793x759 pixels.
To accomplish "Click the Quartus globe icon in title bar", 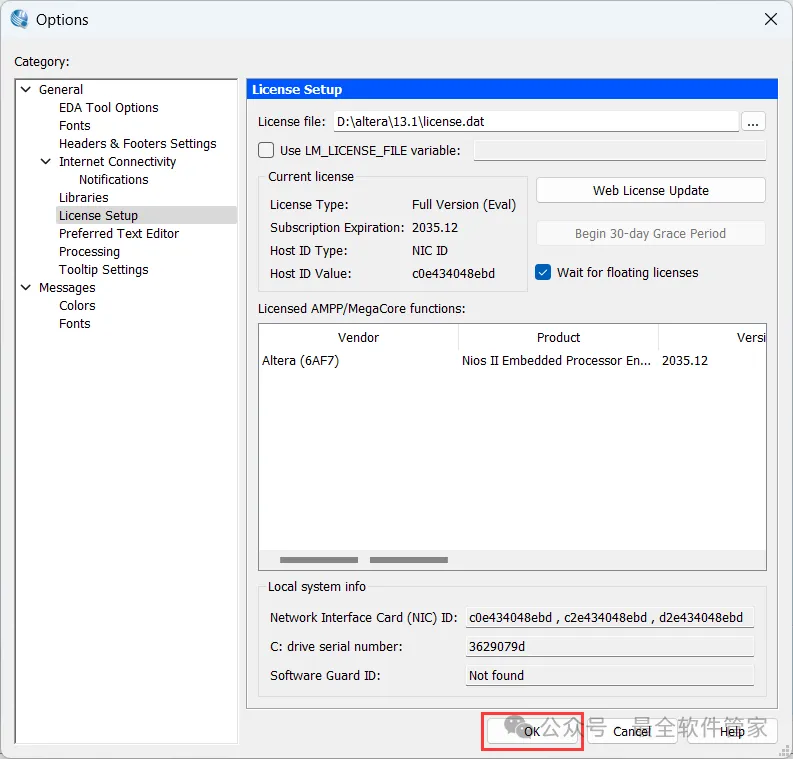I will pos(20,19).
